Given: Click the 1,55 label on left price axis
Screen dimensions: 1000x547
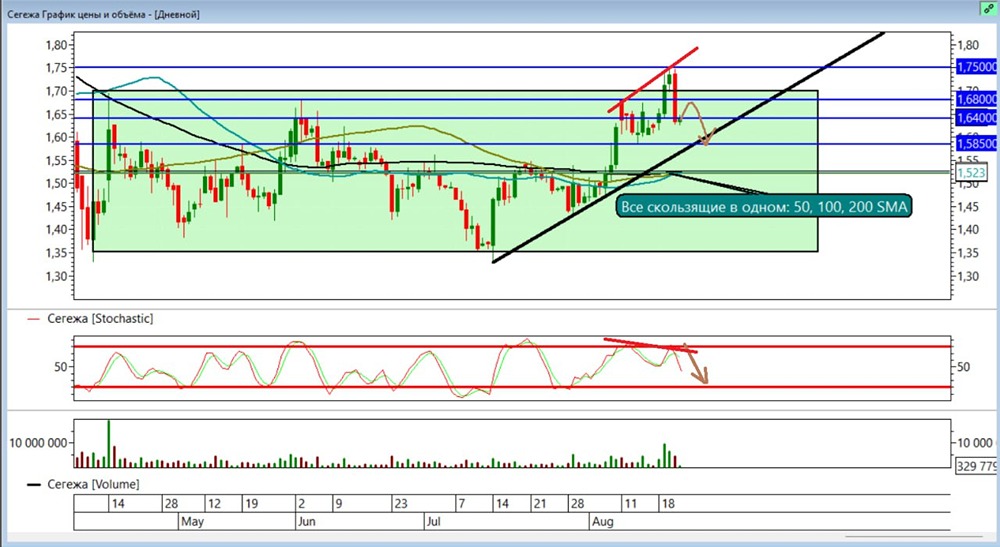Looking at the screenshot, I should (x=56, y=161).
